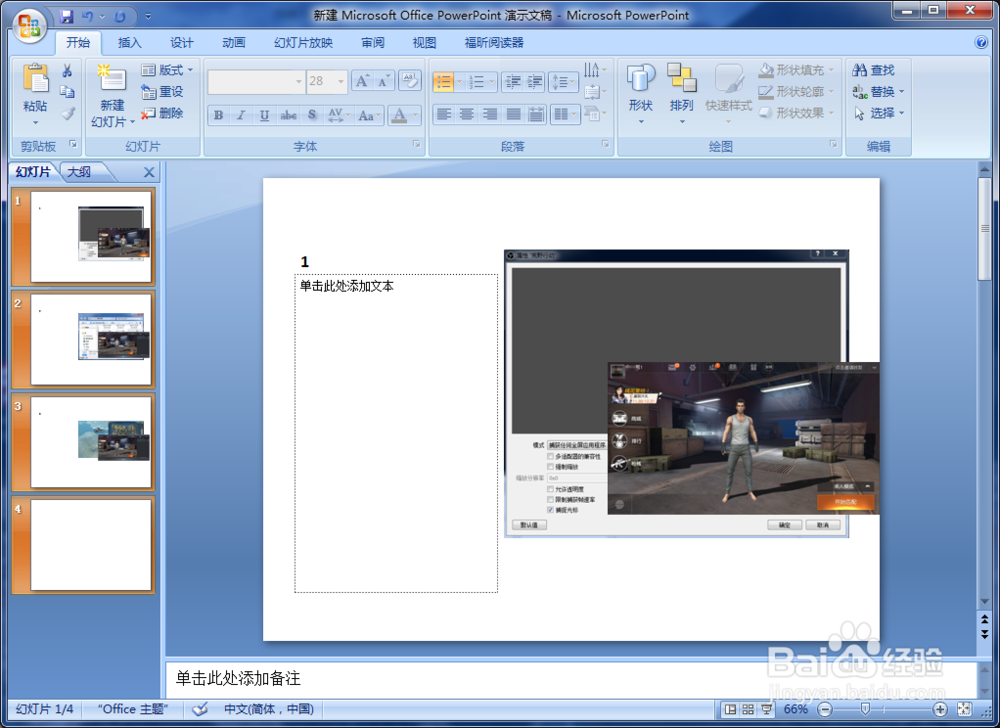Open Help with the question mark

pos(982,43)
